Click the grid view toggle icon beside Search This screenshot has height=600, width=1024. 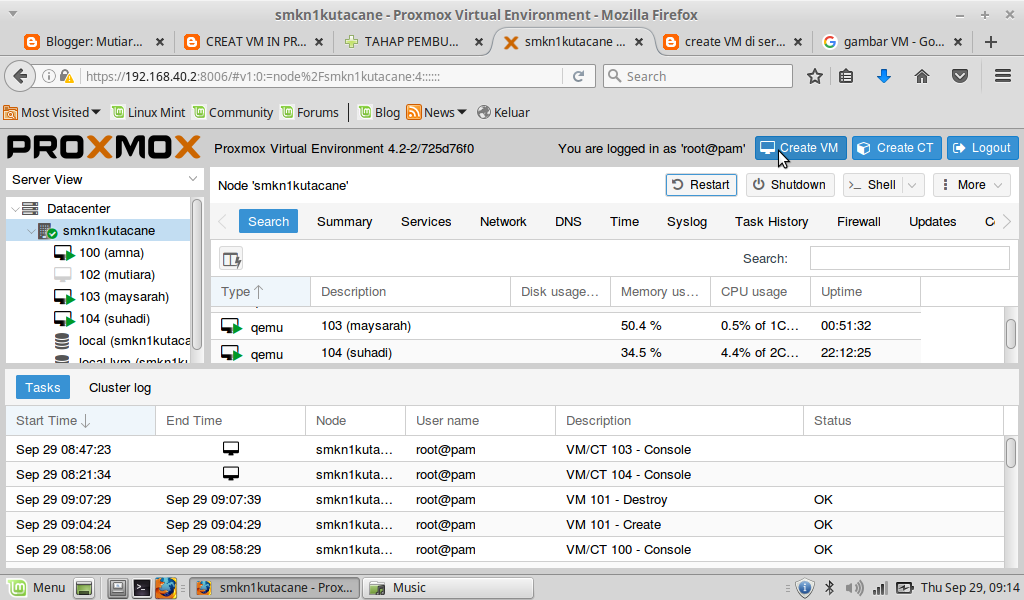click(231, 259)
